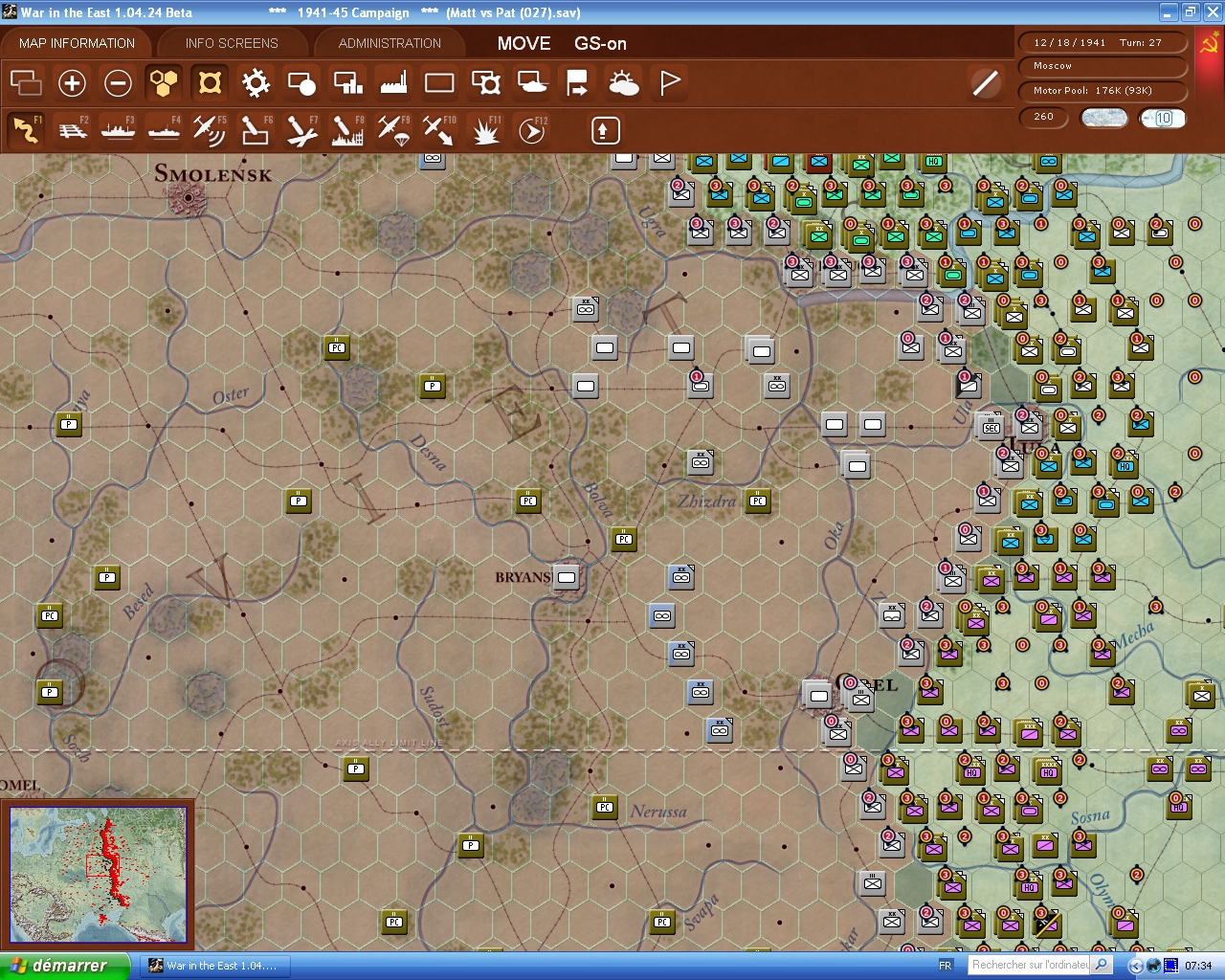Open the Administration tab
The image size is (1225, 980).
tap(390, 43)
